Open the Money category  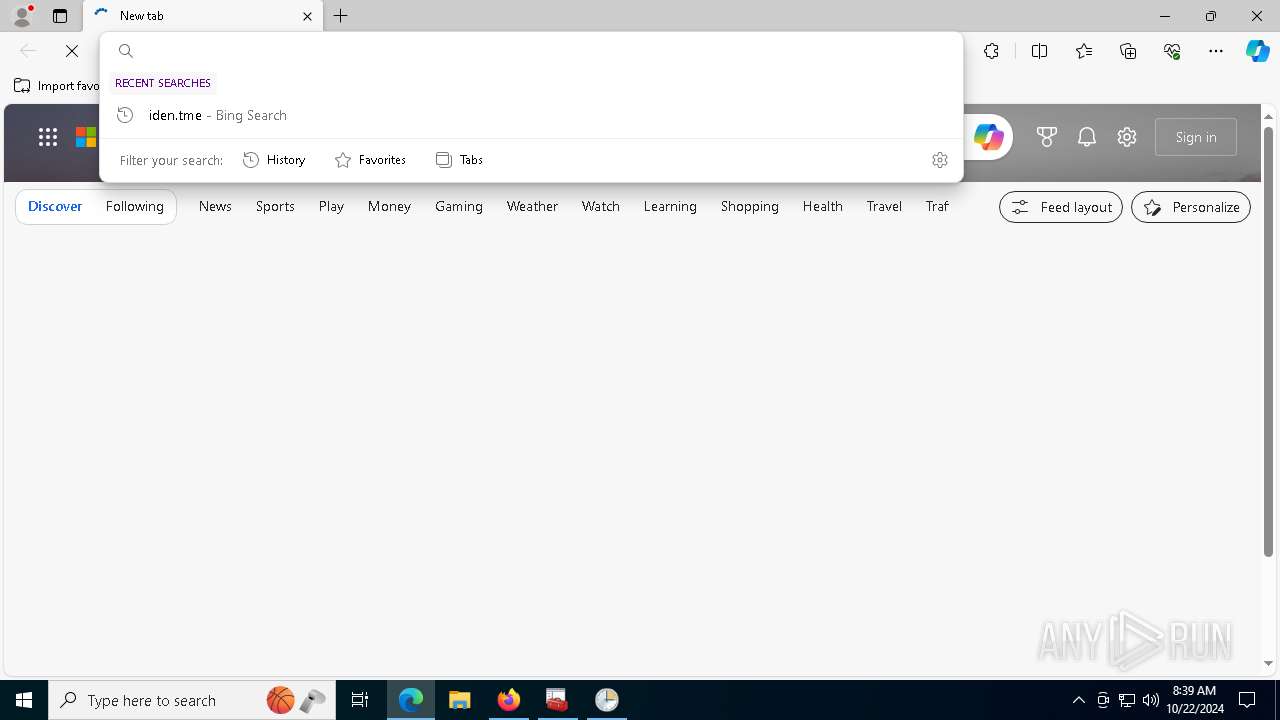[x=389, y=206]
